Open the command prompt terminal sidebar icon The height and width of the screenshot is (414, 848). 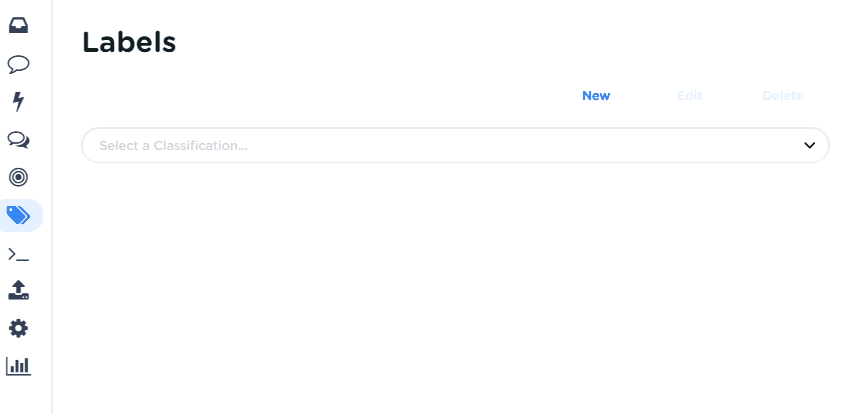[18, 254]
